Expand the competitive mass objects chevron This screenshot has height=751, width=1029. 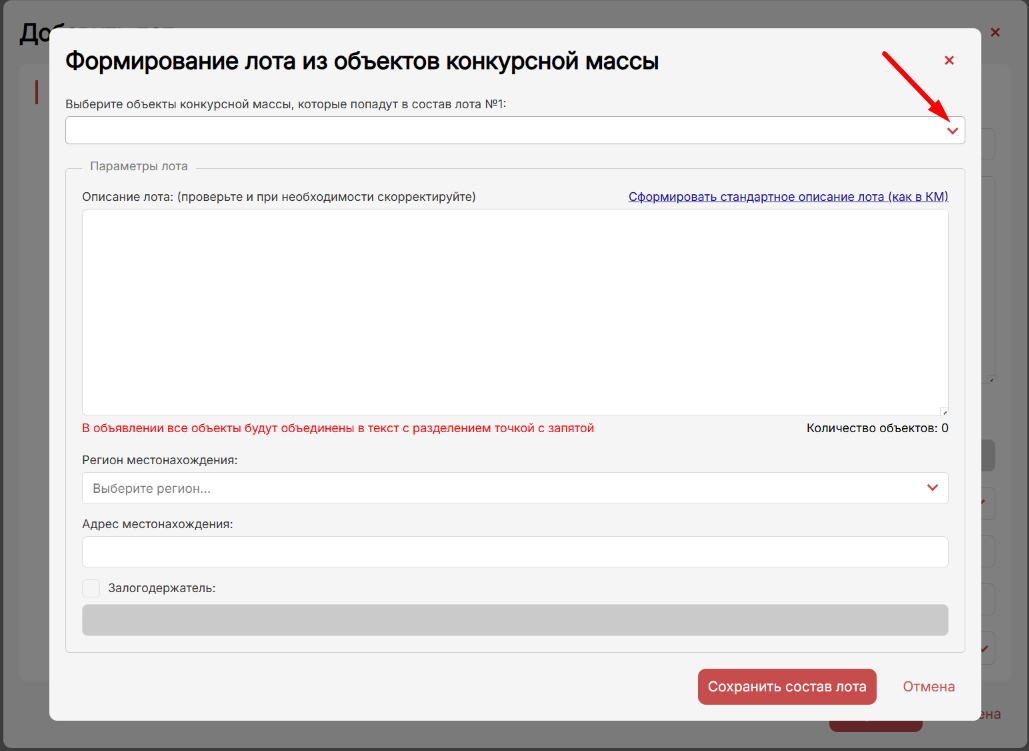(x=952, y=131)
